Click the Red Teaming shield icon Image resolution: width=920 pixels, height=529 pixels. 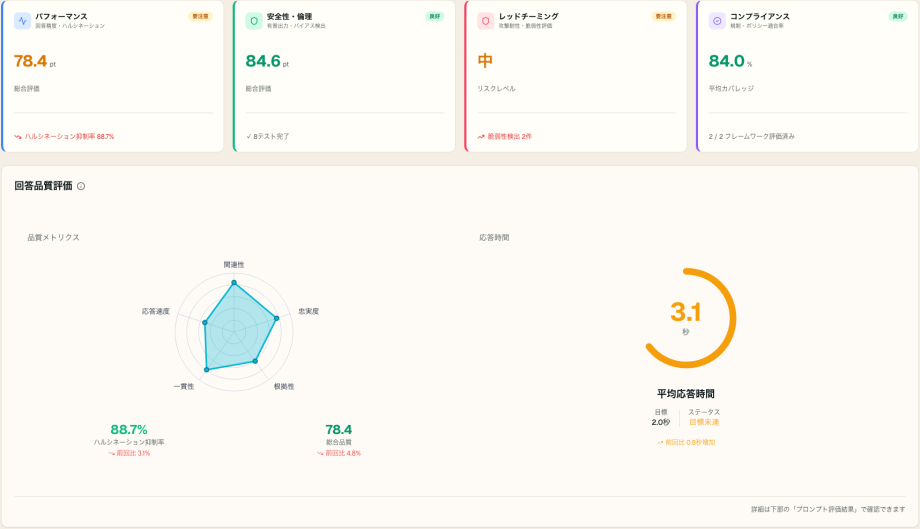[485, 21]
